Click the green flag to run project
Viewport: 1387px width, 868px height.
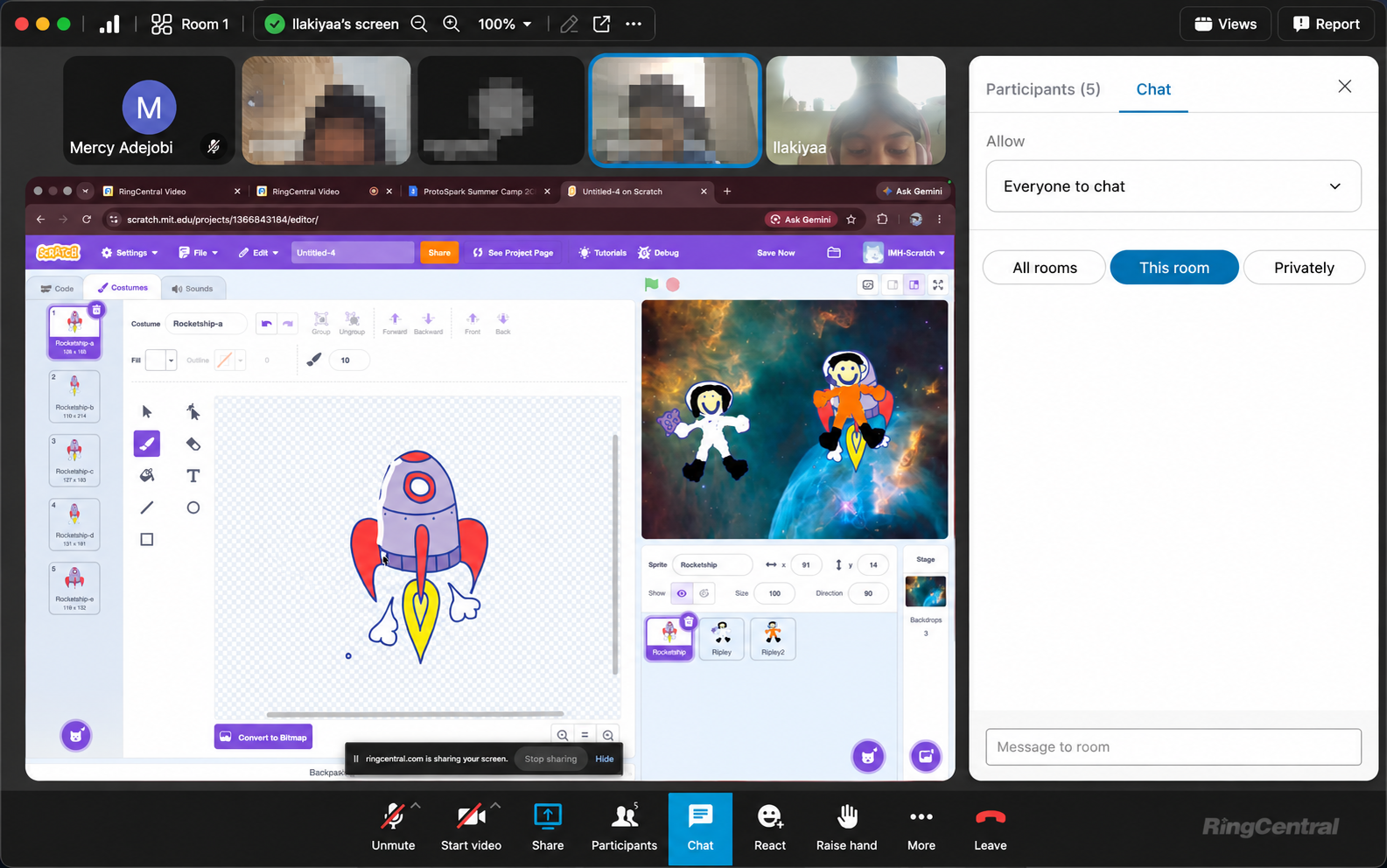coord(651,284)
